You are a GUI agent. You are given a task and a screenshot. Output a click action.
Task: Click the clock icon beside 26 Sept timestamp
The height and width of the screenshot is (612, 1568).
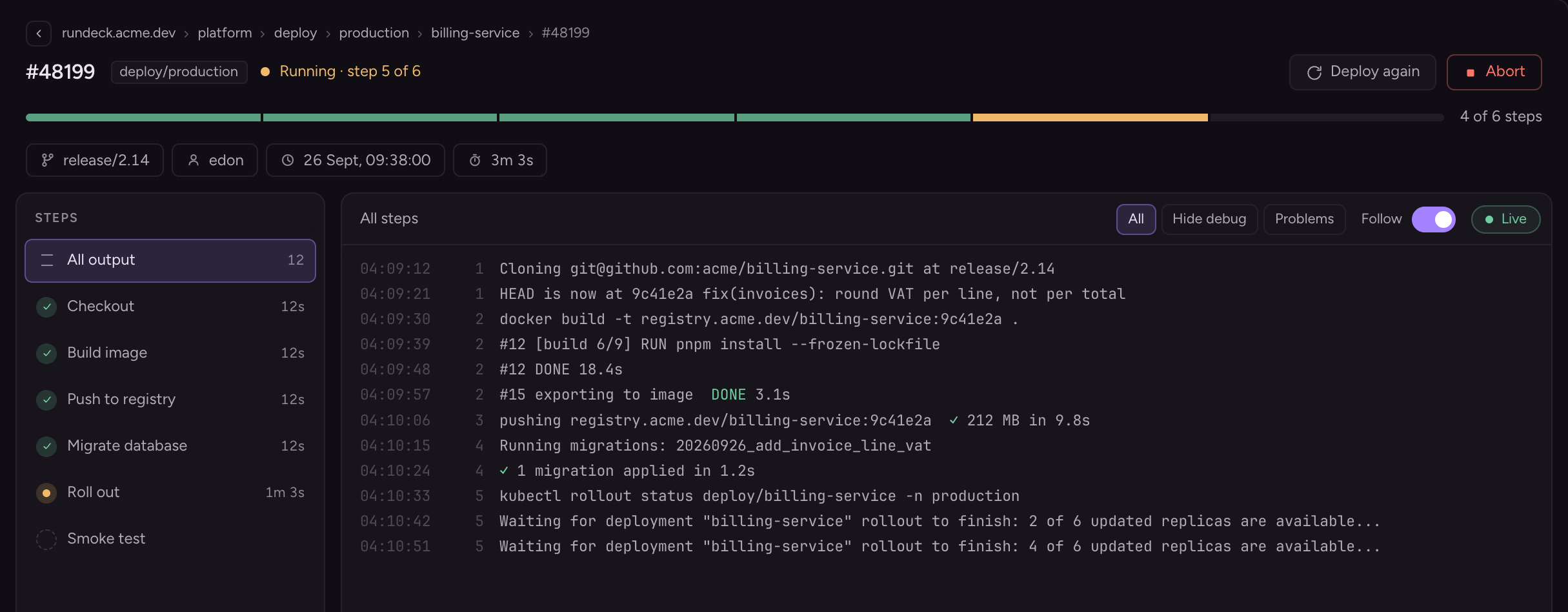[288, 160]
